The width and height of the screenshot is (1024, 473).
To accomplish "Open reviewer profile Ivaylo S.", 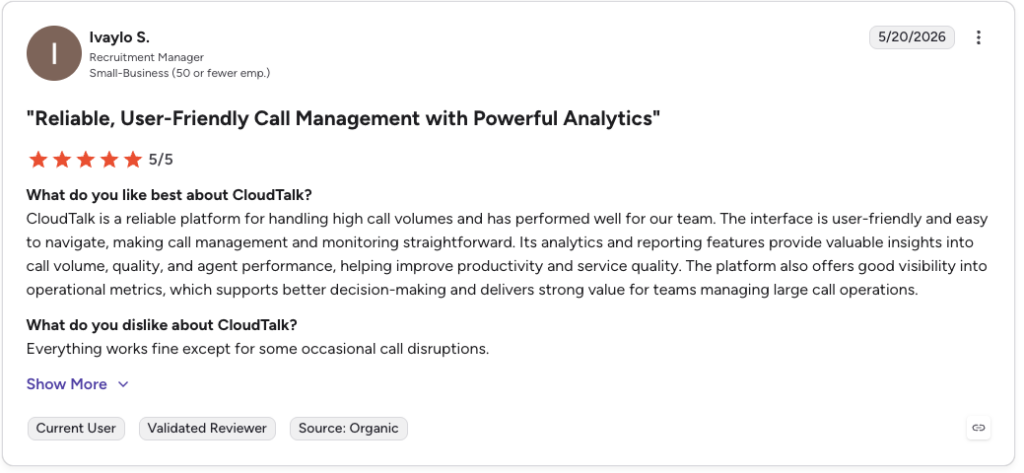I will pyautogui.click(x=120, y=38).
